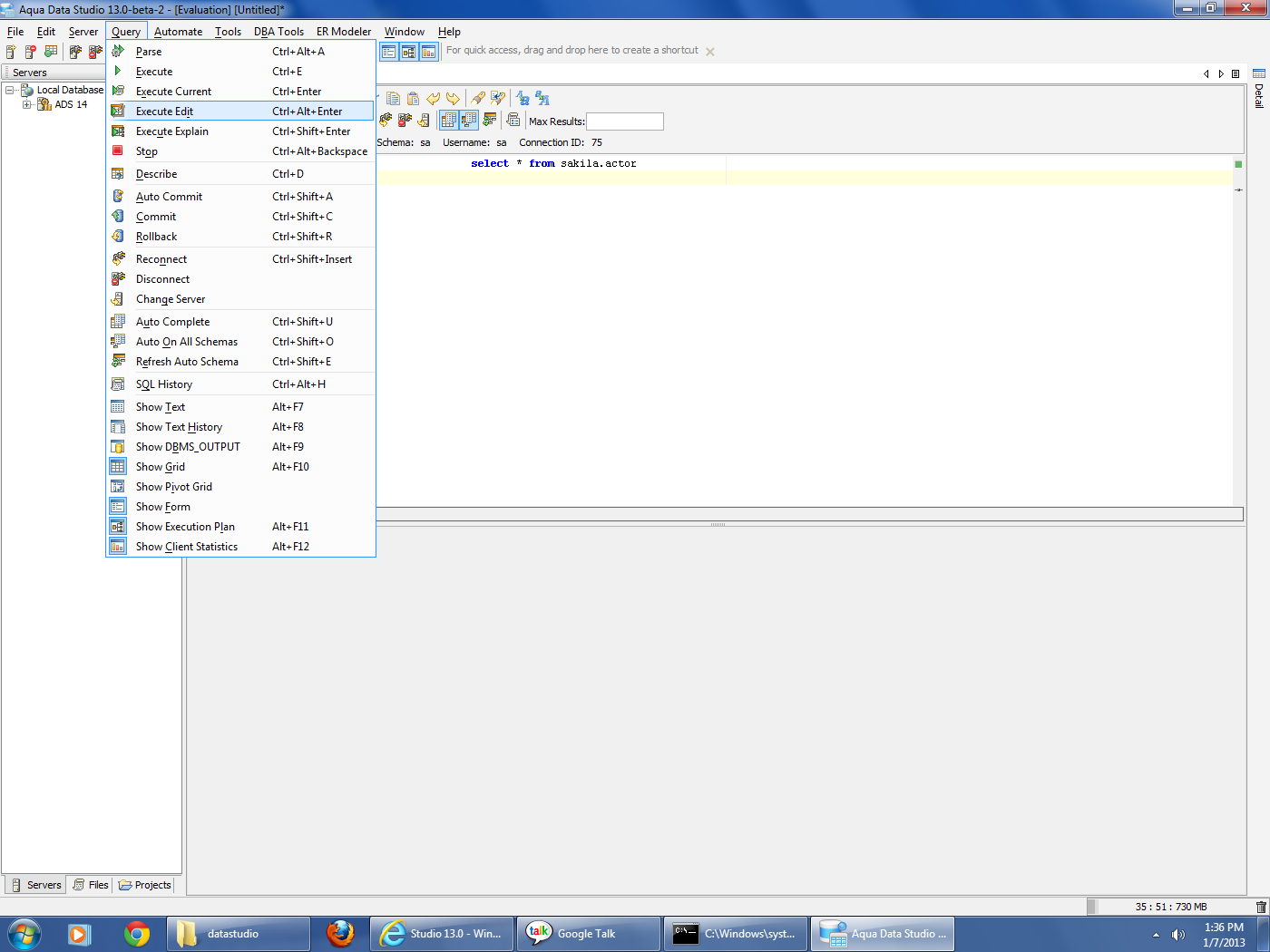This screenshot has height=952, width=1270.
Task: Click the convert to lowercase icon
Action: (523, 98)
